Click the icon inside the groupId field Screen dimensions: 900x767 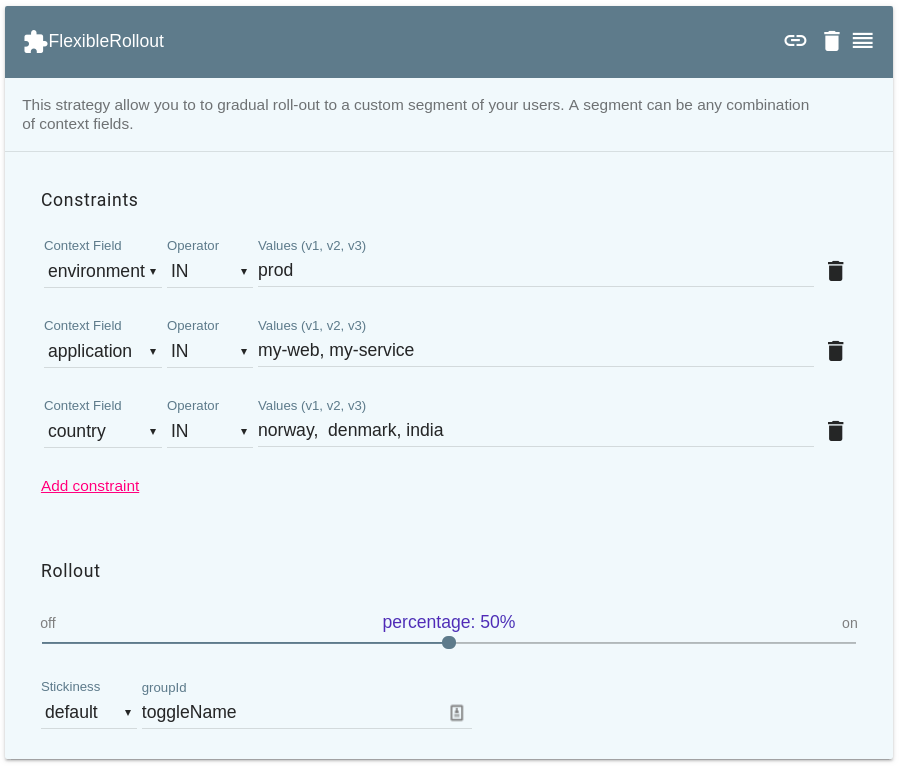pos(457,712)
